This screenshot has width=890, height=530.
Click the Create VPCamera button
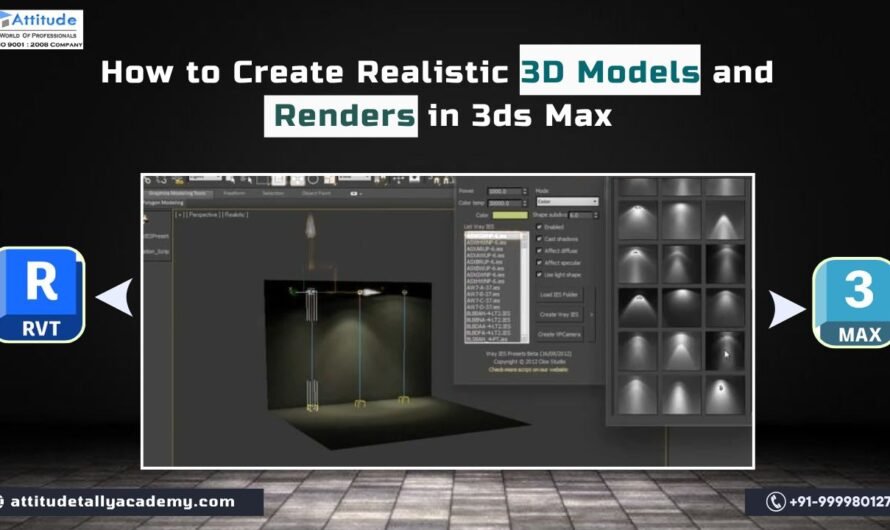click(559, 334)
